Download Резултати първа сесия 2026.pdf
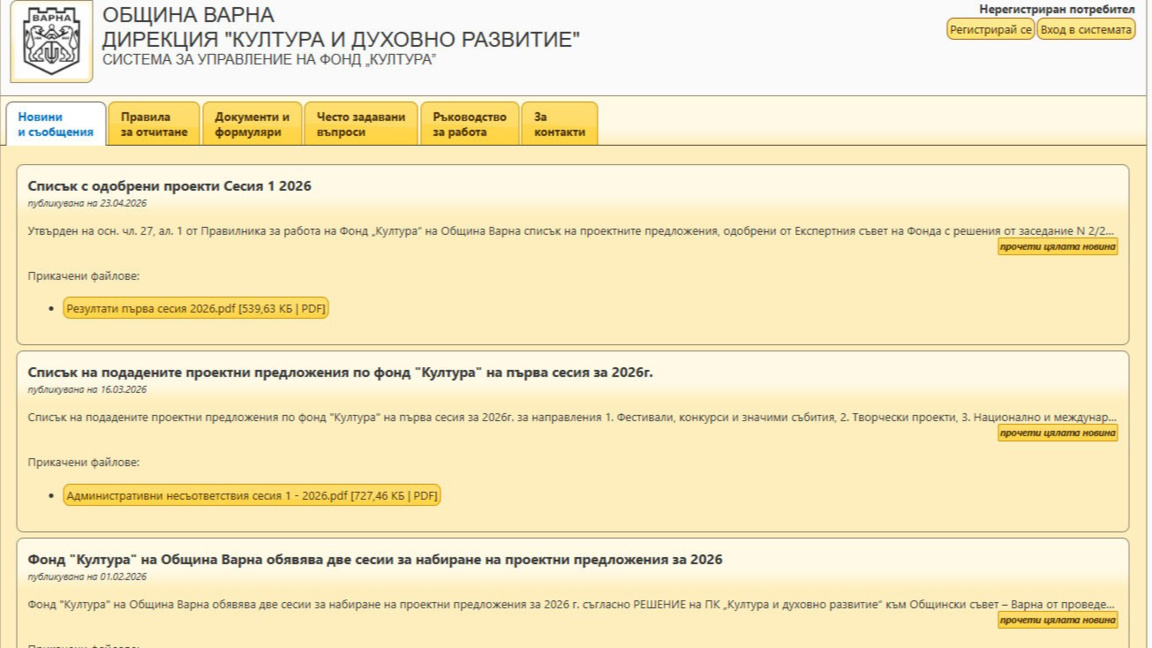 pos(195,309)
